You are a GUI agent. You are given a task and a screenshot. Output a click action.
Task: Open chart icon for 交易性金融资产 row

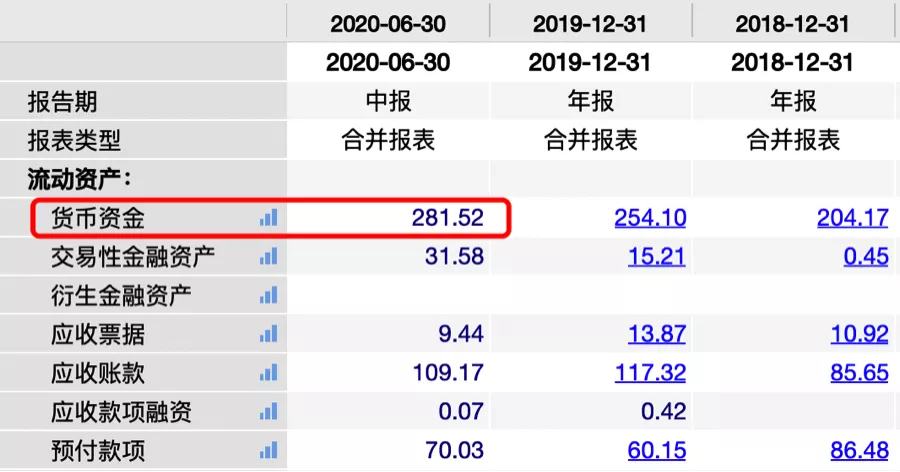coord(269,256)
